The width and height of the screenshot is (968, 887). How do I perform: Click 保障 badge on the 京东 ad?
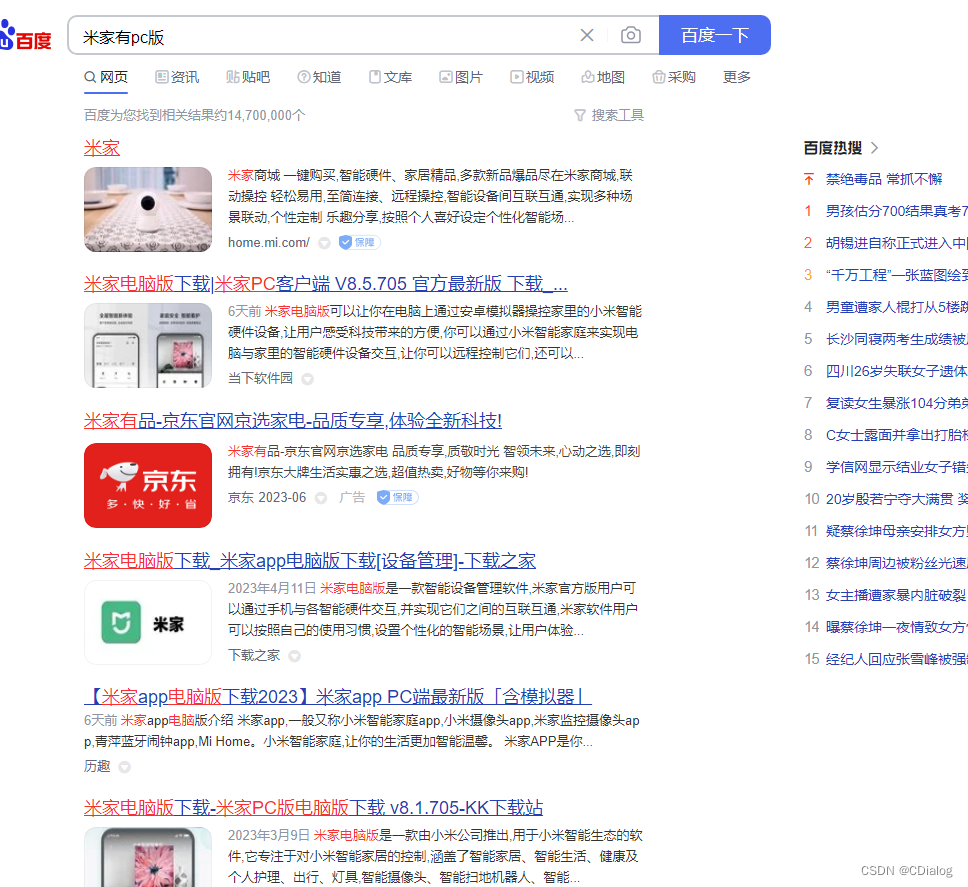tap(397, 498)
